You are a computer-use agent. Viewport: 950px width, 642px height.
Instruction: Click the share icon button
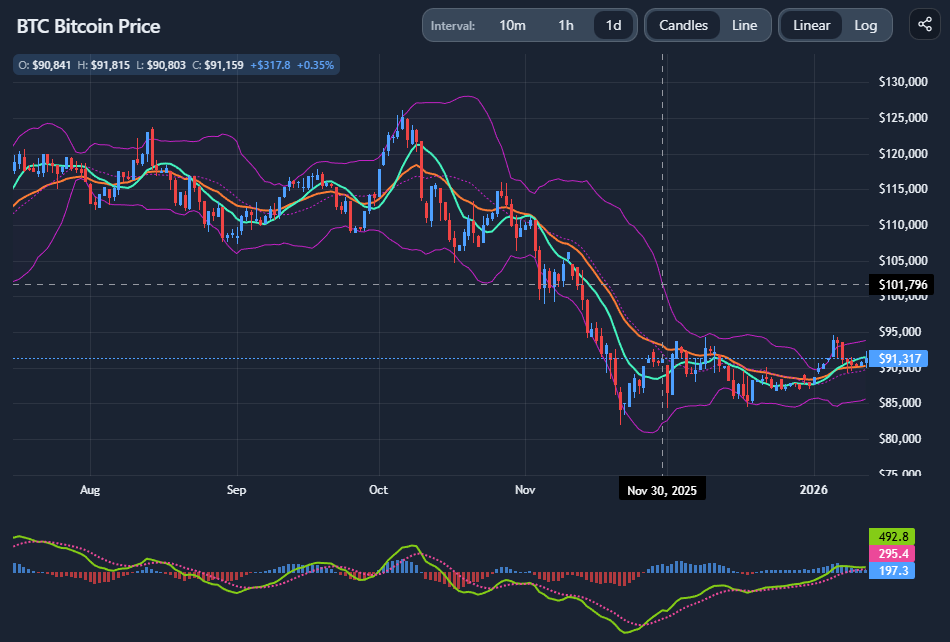point(925,25)
